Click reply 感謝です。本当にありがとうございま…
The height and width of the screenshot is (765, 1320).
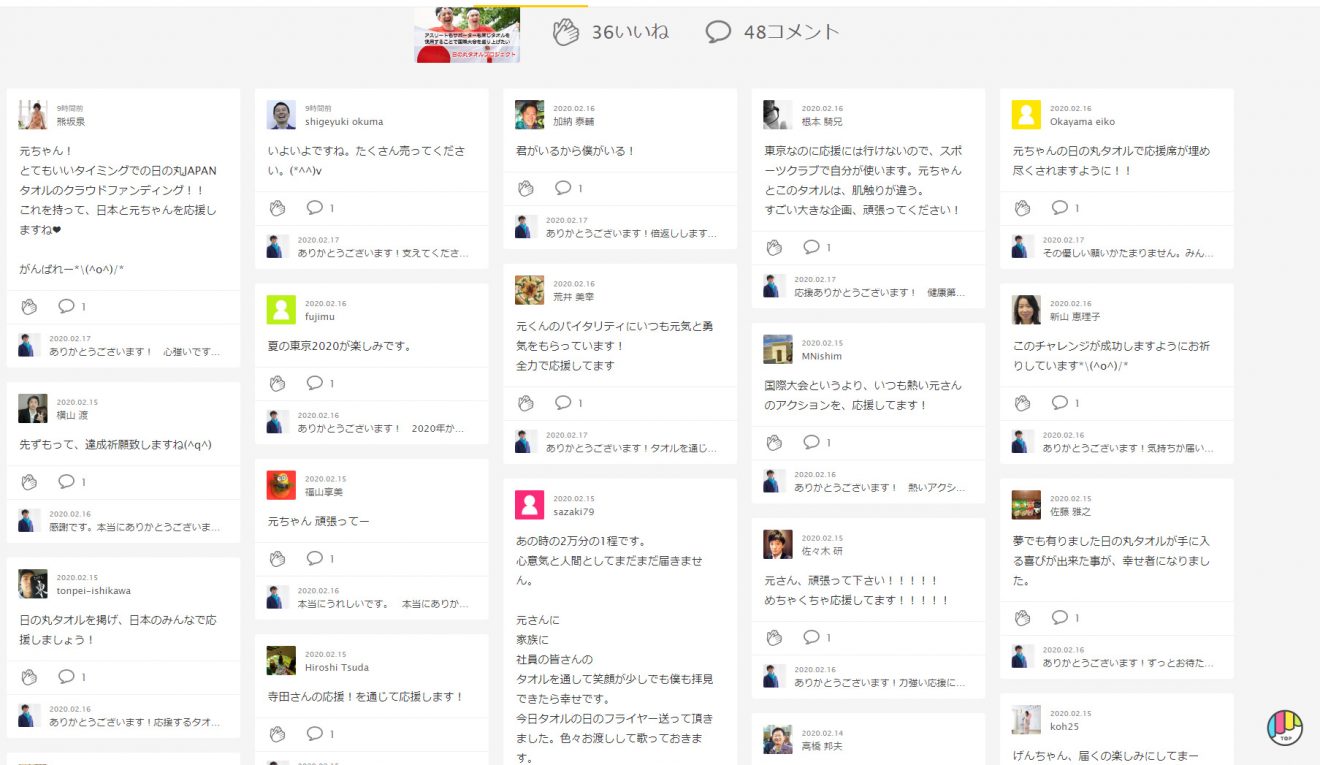tap(135, 527)
